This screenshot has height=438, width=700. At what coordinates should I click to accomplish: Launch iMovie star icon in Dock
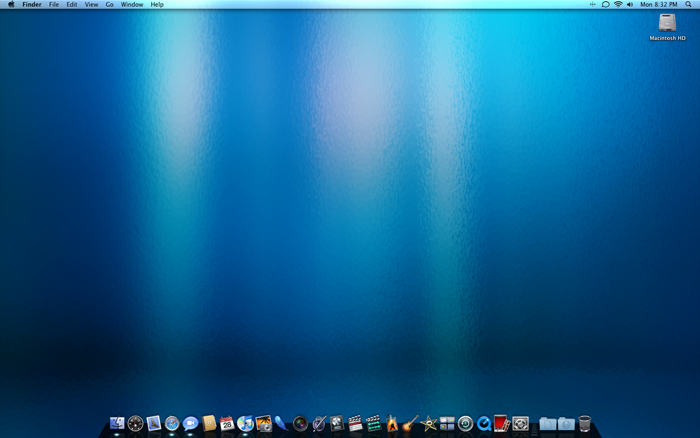tap(429, 423)
